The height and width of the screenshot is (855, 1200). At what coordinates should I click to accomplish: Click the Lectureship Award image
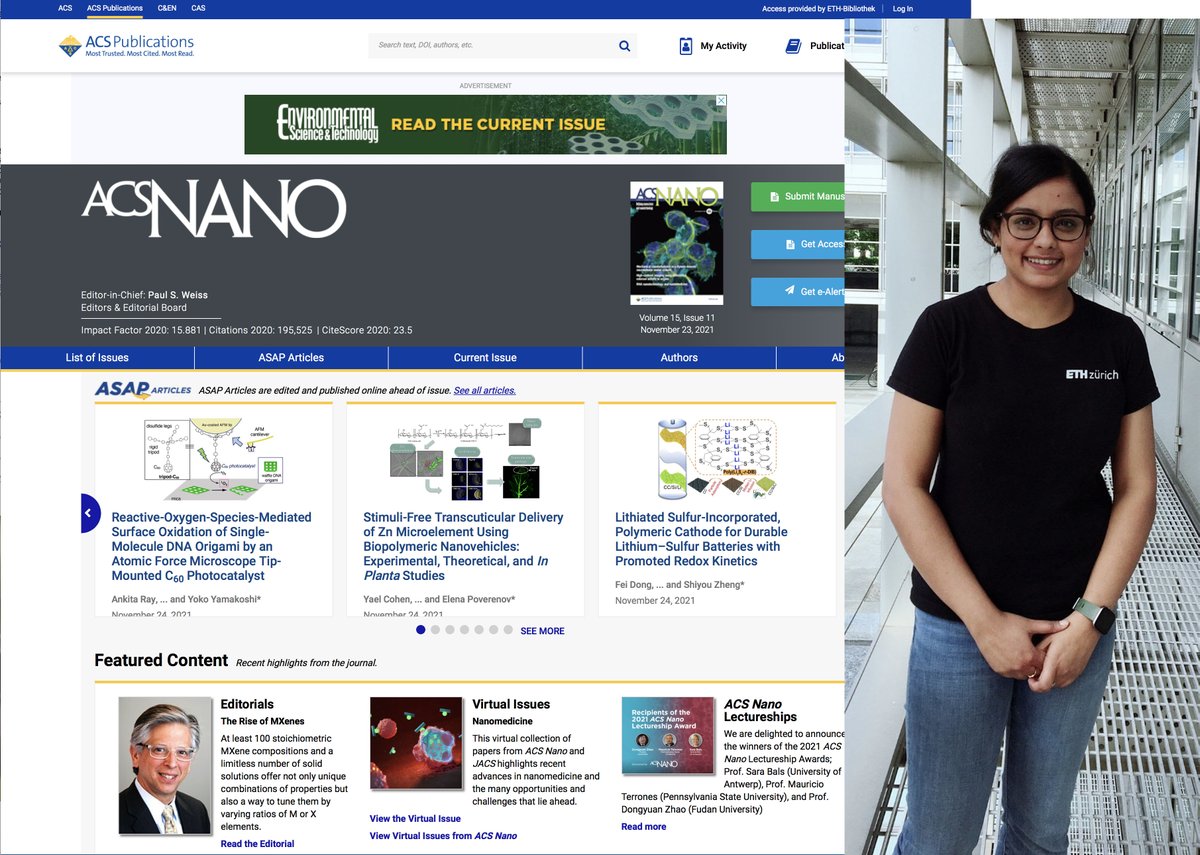(668, 736)
